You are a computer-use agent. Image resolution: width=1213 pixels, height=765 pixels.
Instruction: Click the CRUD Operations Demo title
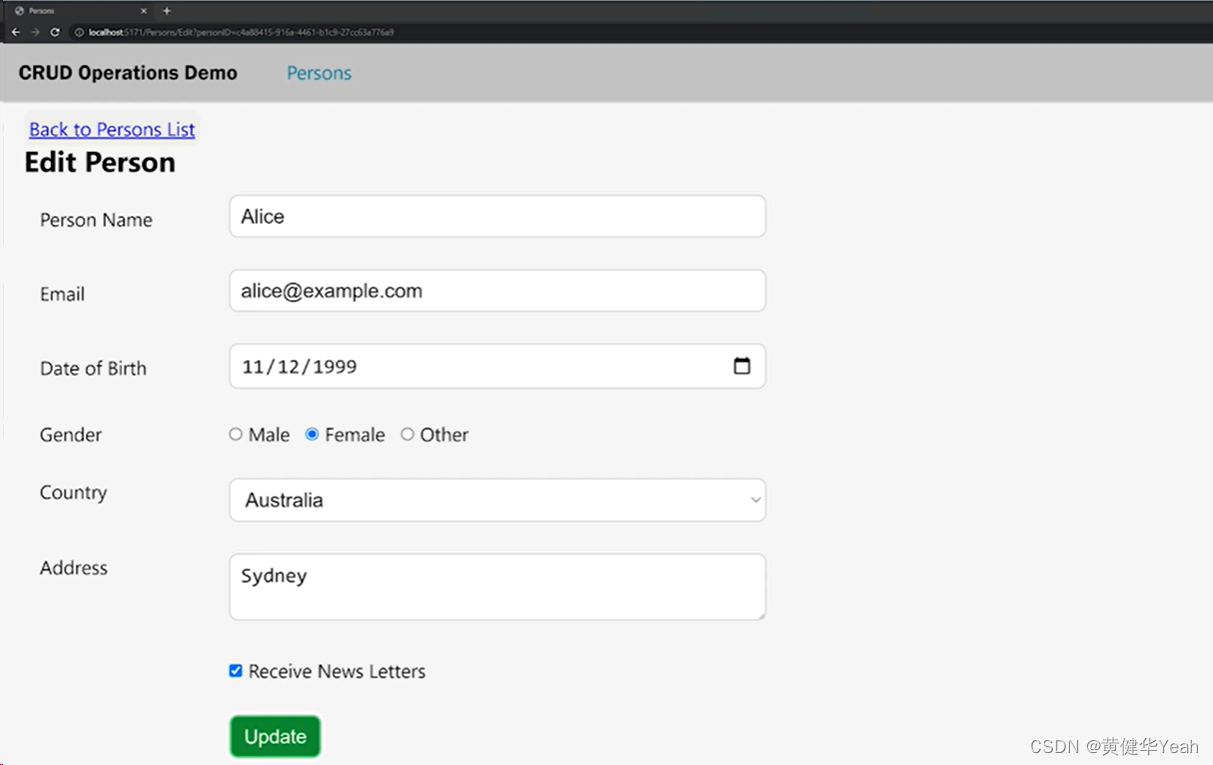128,73
